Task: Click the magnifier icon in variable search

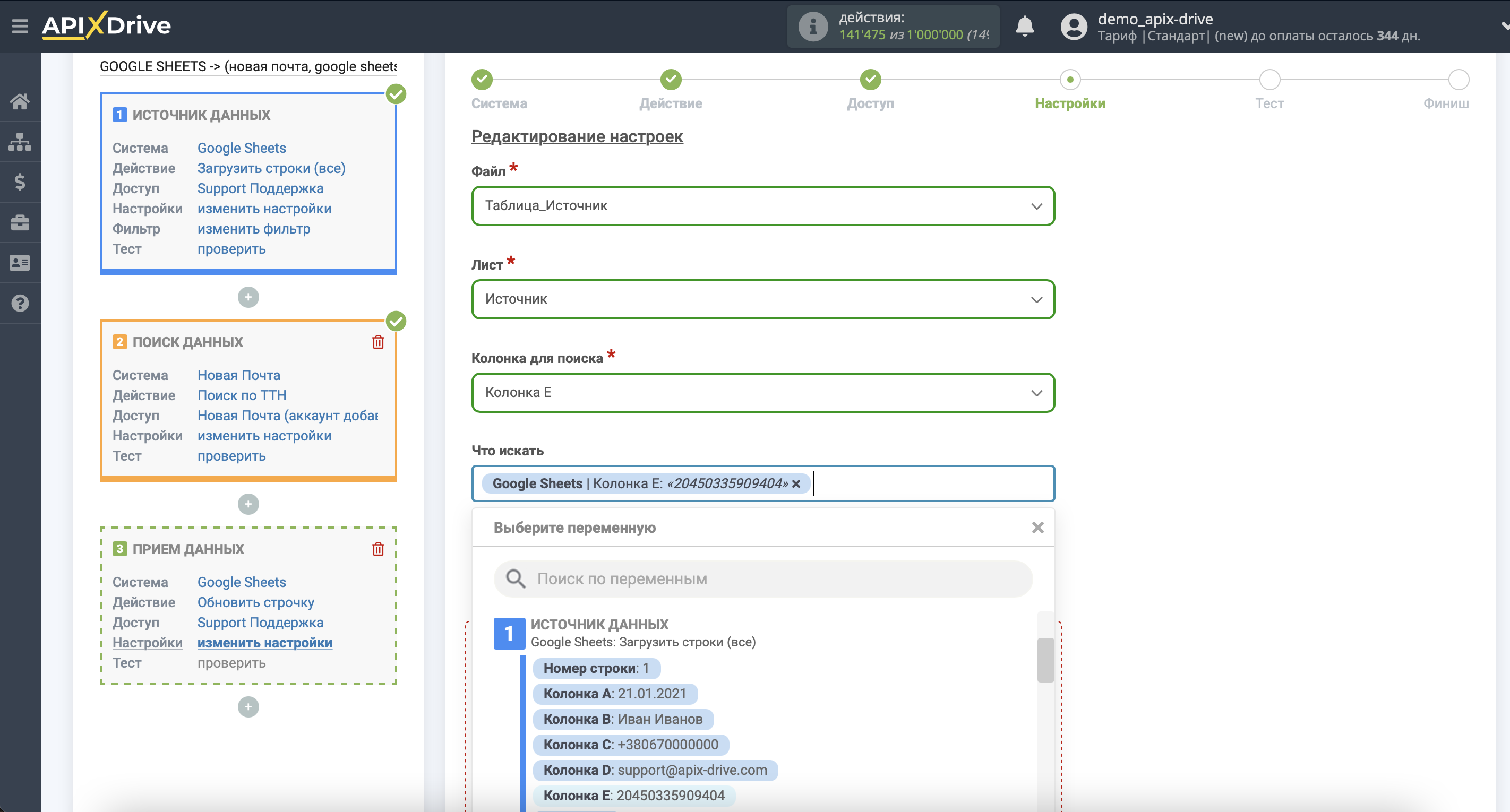Action: tap(515, 579)
